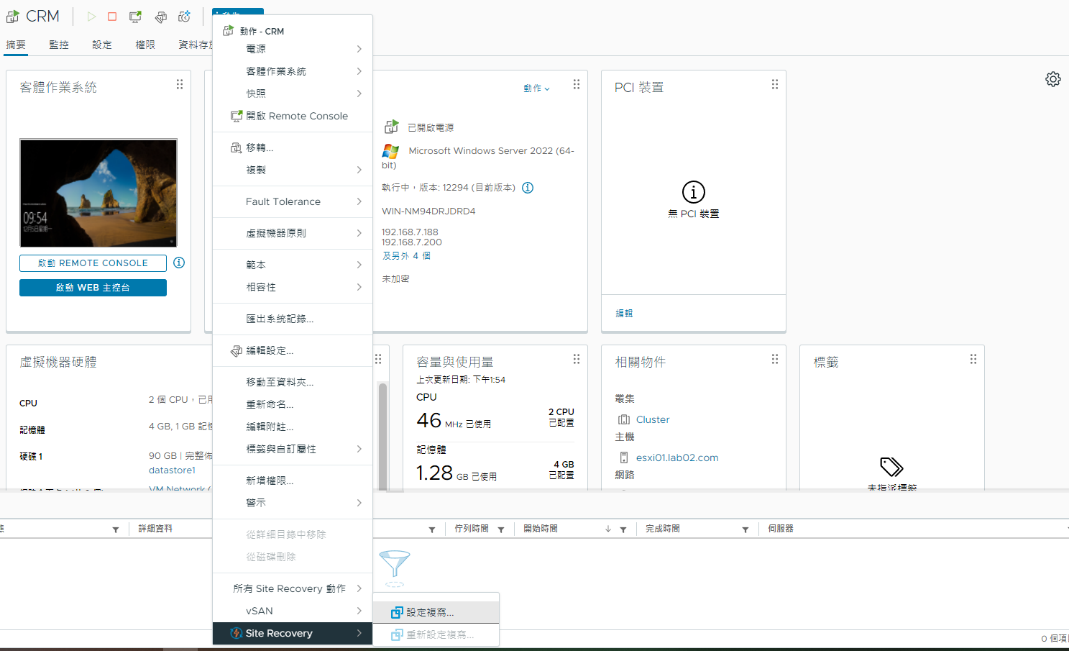Choose 匯出系統記錄... menu item
This screenshot has width=1069, height=651.
[292, 319]
